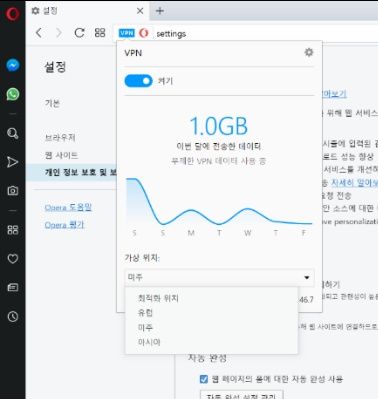Open My Flow send icon in sidebar
The height and width of the screenshot is (399, 378).
click(13, 162)
